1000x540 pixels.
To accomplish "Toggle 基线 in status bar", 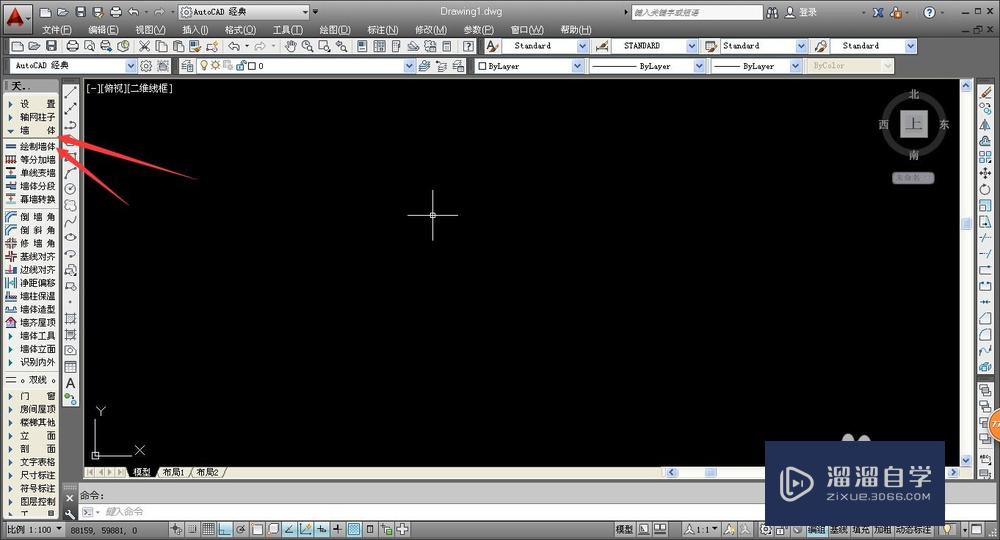I will click(x=839, y=530).
